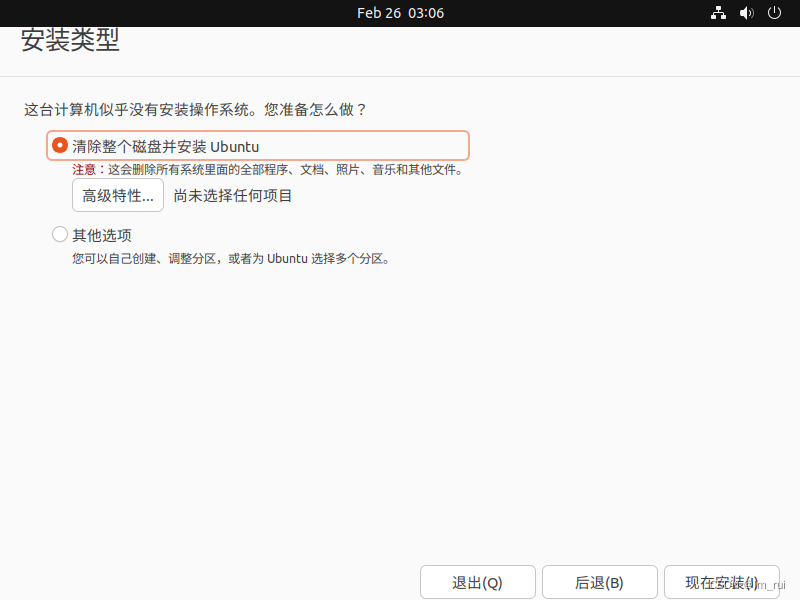Click the question 这台计算机似乎没有安装操作系统

pyautogui.click(x=195, y=110)
